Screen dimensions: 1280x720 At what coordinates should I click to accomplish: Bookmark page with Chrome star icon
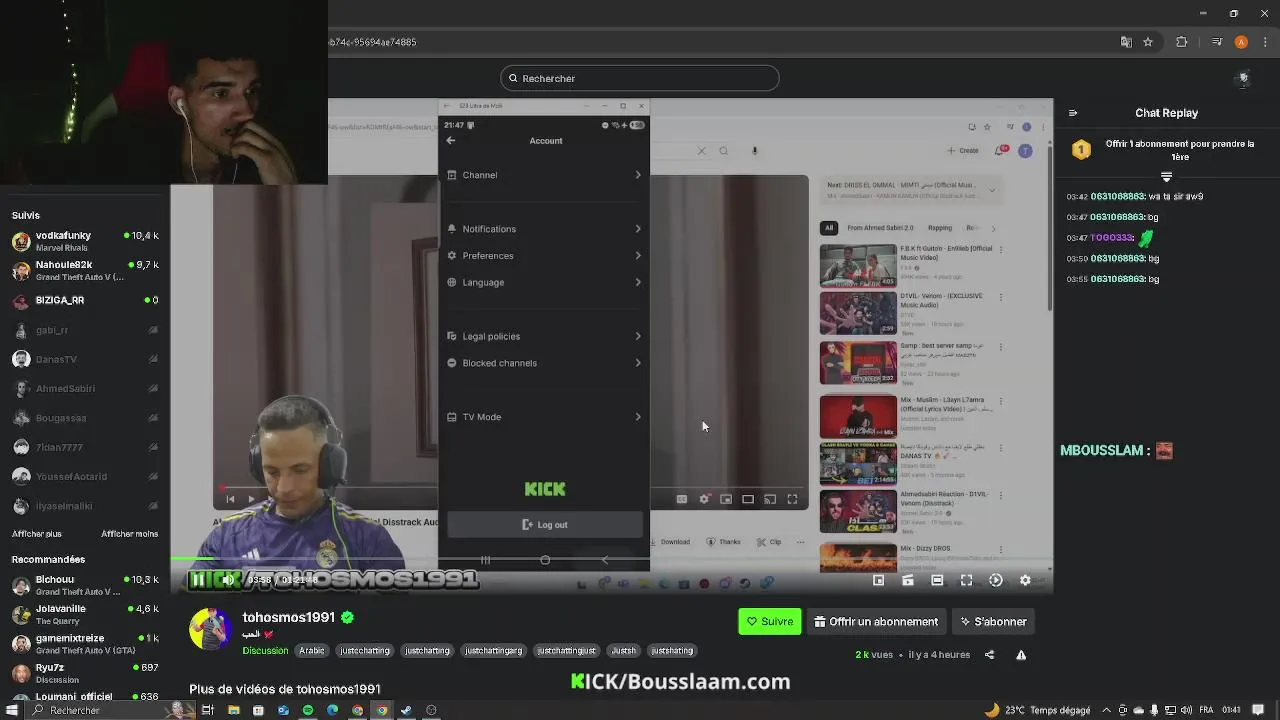coord(1148,42)
